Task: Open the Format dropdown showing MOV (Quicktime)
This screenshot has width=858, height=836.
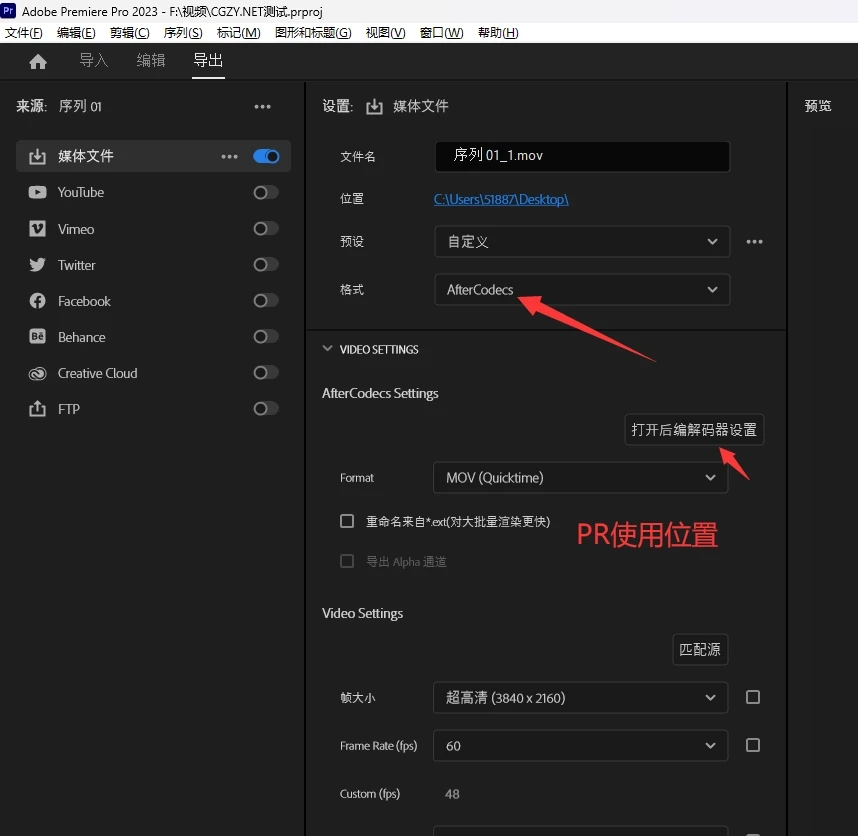Action: 581,478
